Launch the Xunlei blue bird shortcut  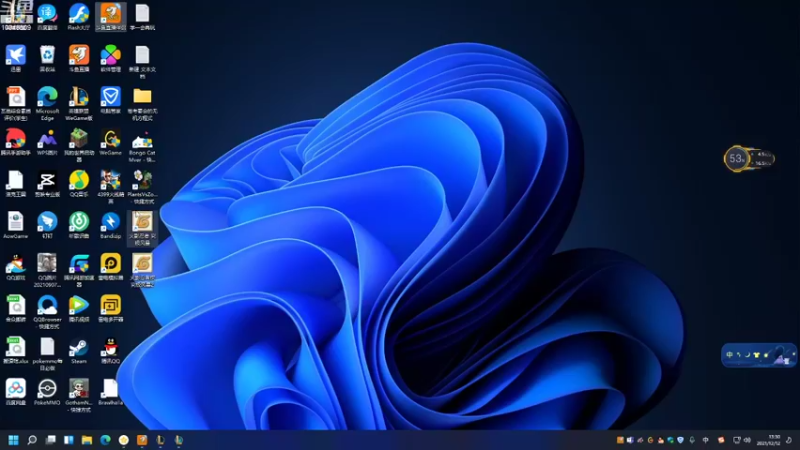(x=15, y=59)
